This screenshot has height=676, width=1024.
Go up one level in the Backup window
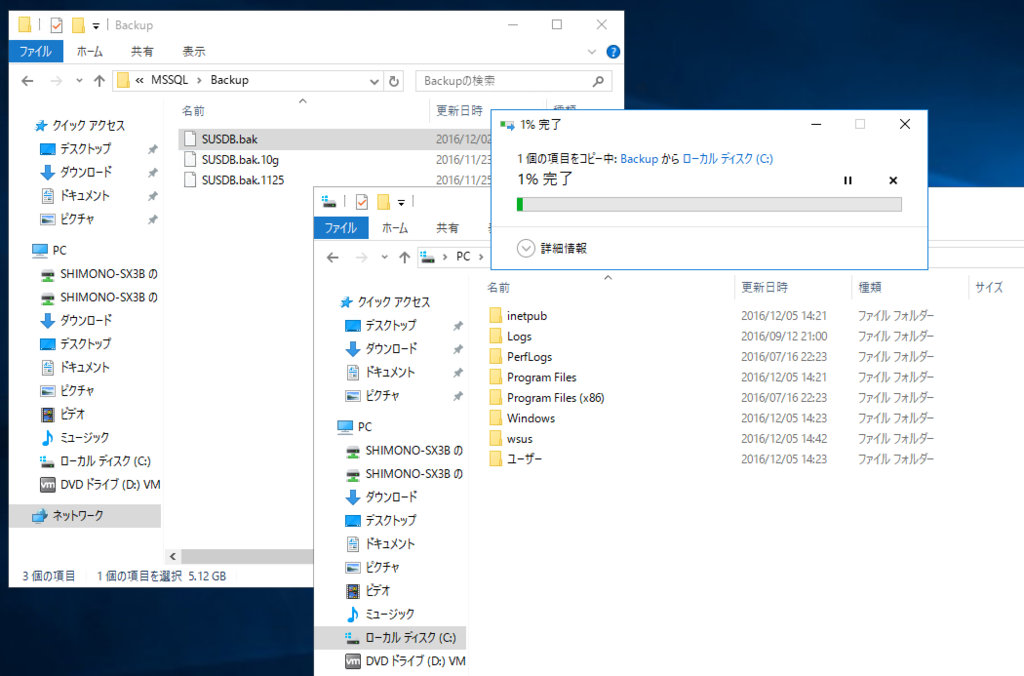(x=99, y=81)
